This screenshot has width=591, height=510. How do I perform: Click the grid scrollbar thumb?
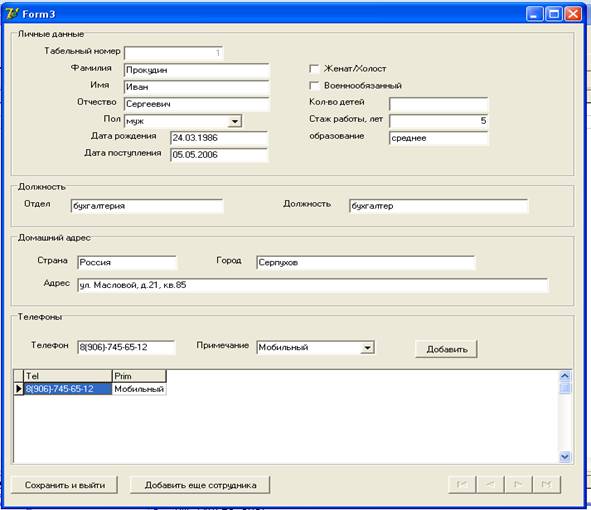[x=565, y=388]
